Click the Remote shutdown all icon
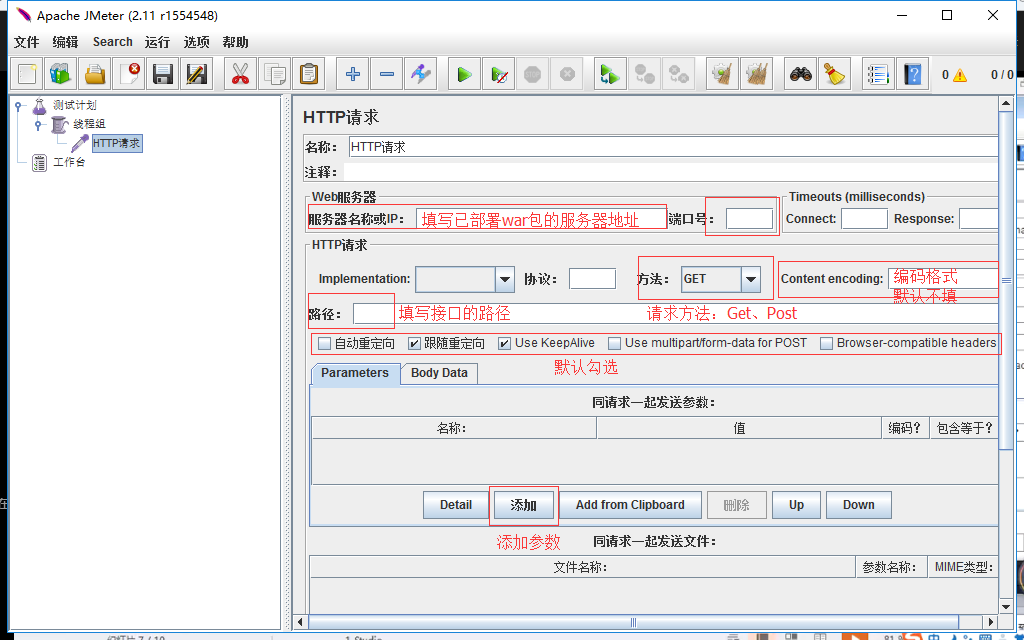The image size is (1024, 640). point(678,74)
